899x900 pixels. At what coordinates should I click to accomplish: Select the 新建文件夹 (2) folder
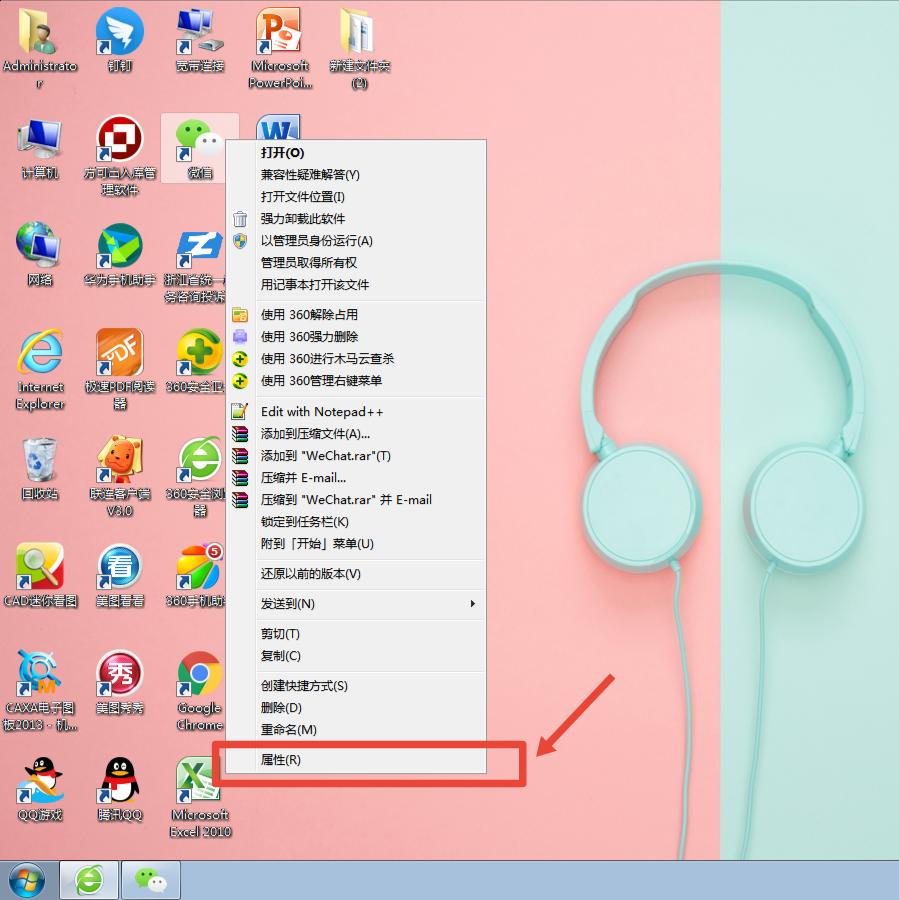pos(359,48)
